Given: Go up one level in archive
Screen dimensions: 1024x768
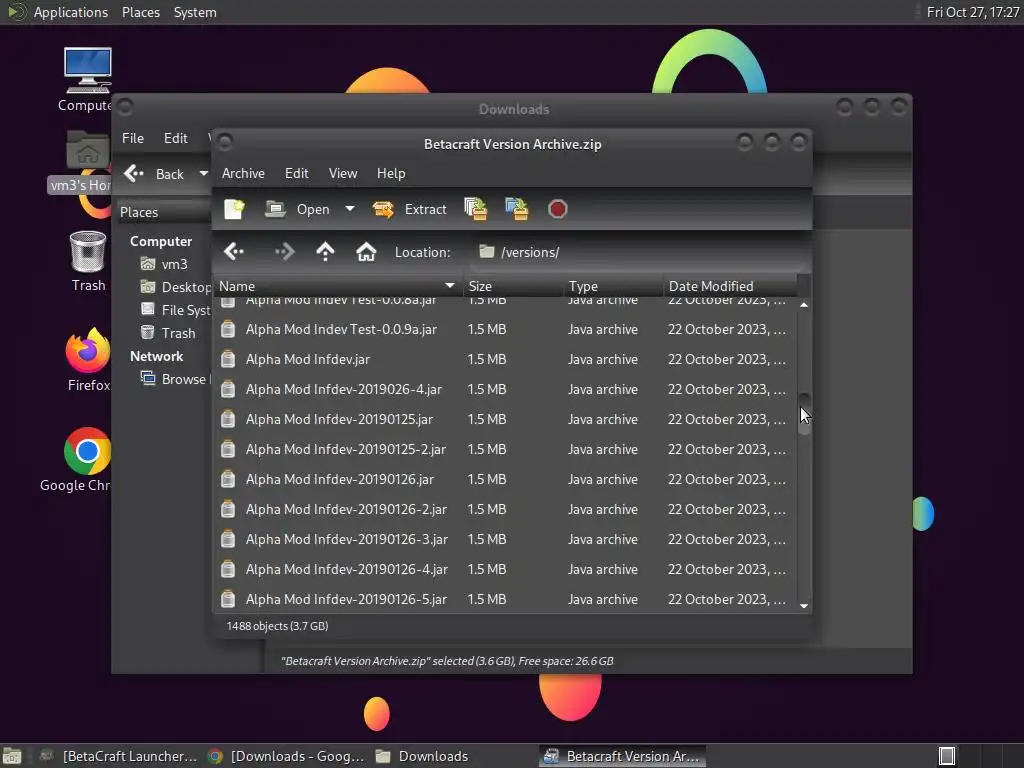Looking at the screenshot, I should pyautogui.click(x=325, y=251).
